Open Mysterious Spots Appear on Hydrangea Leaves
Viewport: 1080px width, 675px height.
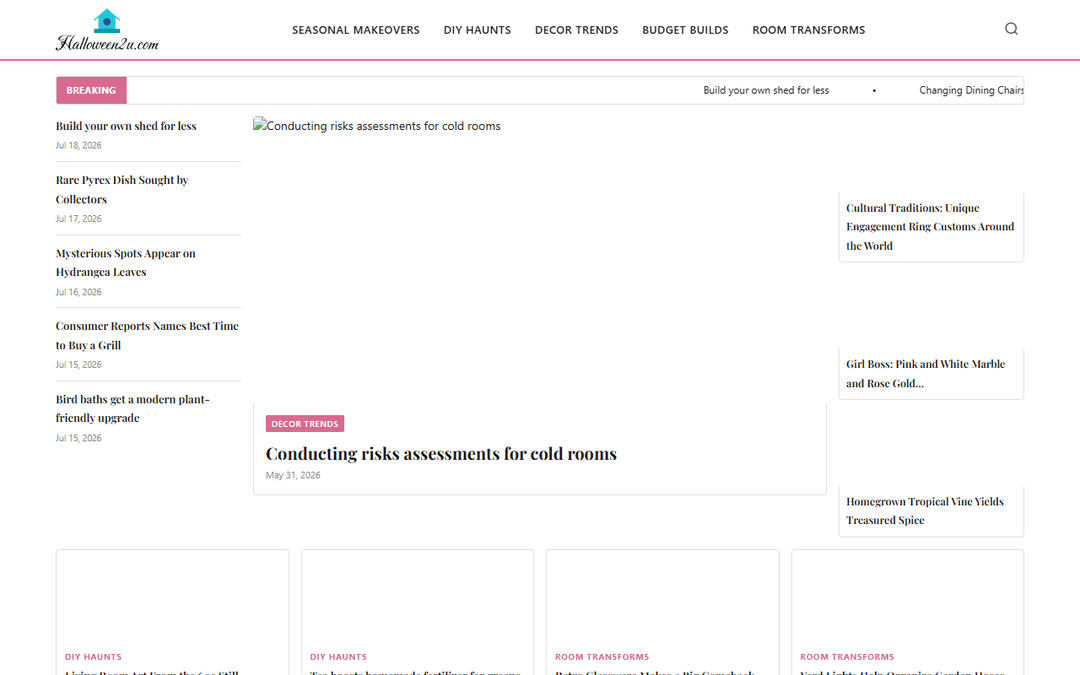point(125,262)
